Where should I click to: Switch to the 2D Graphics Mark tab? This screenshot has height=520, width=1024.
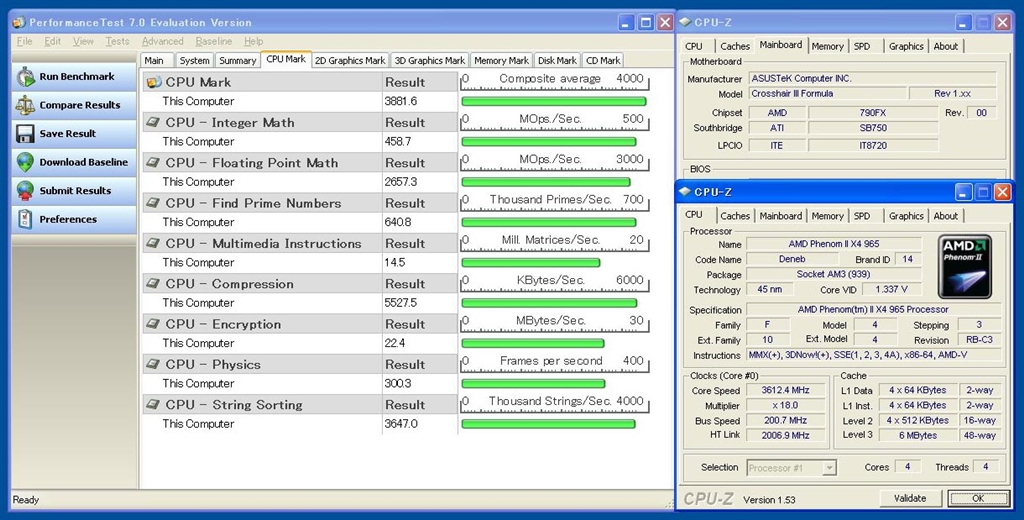pyautogui.click(x=350, y=60)
